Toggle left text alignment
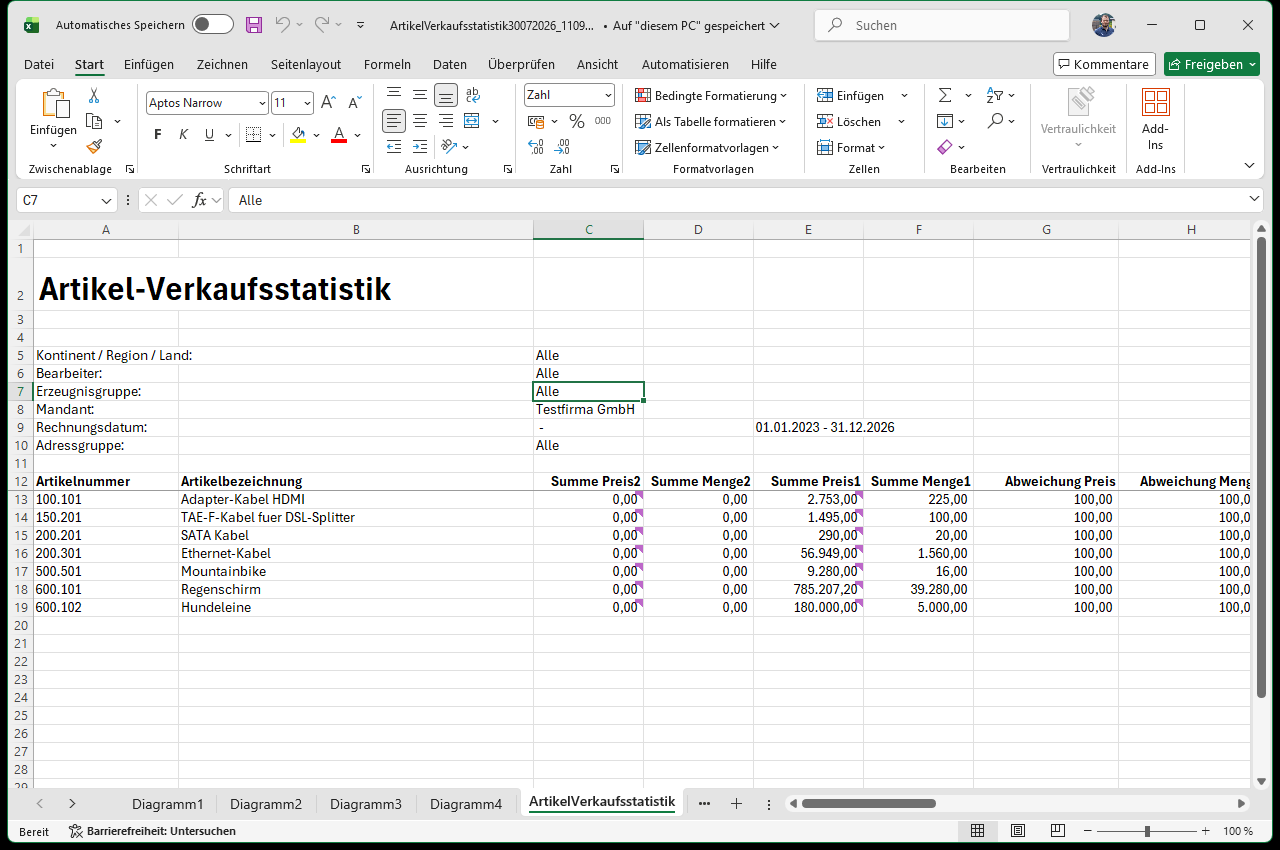 [394, 121]
